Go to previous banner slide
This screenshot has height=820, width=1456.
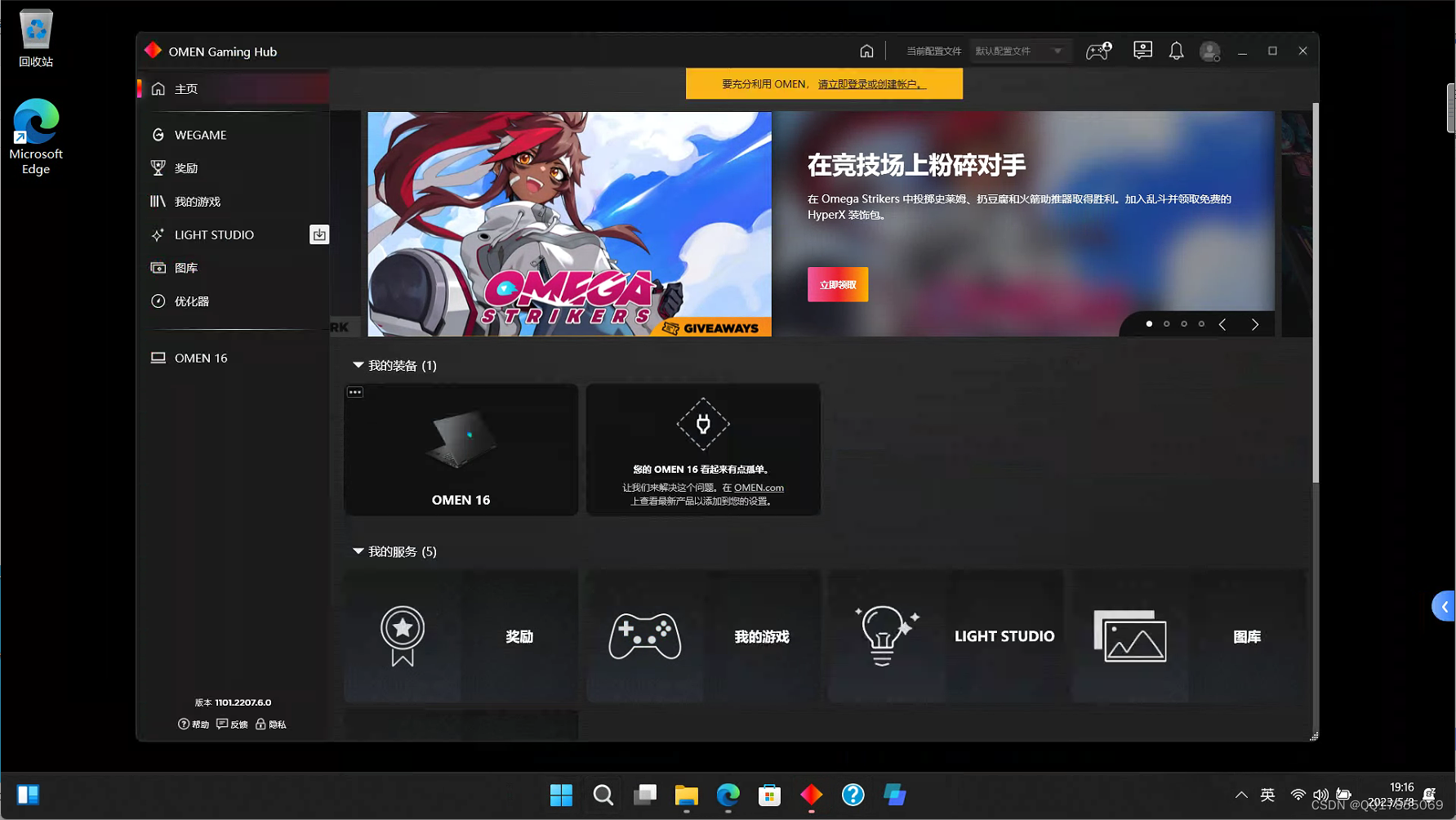(1222, 324)
